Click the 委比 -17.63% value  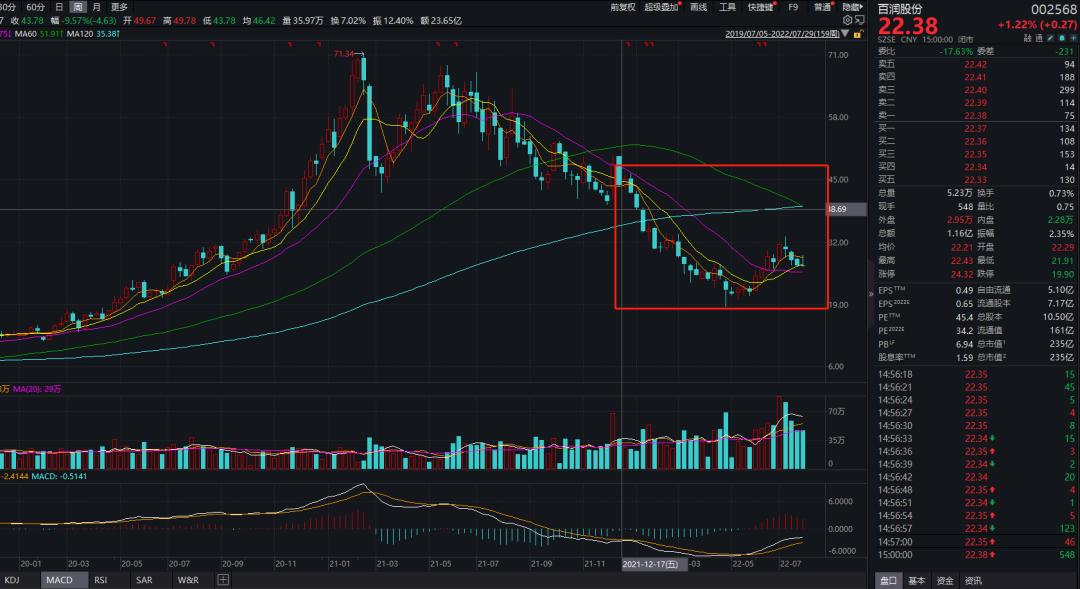click(957, 52)
